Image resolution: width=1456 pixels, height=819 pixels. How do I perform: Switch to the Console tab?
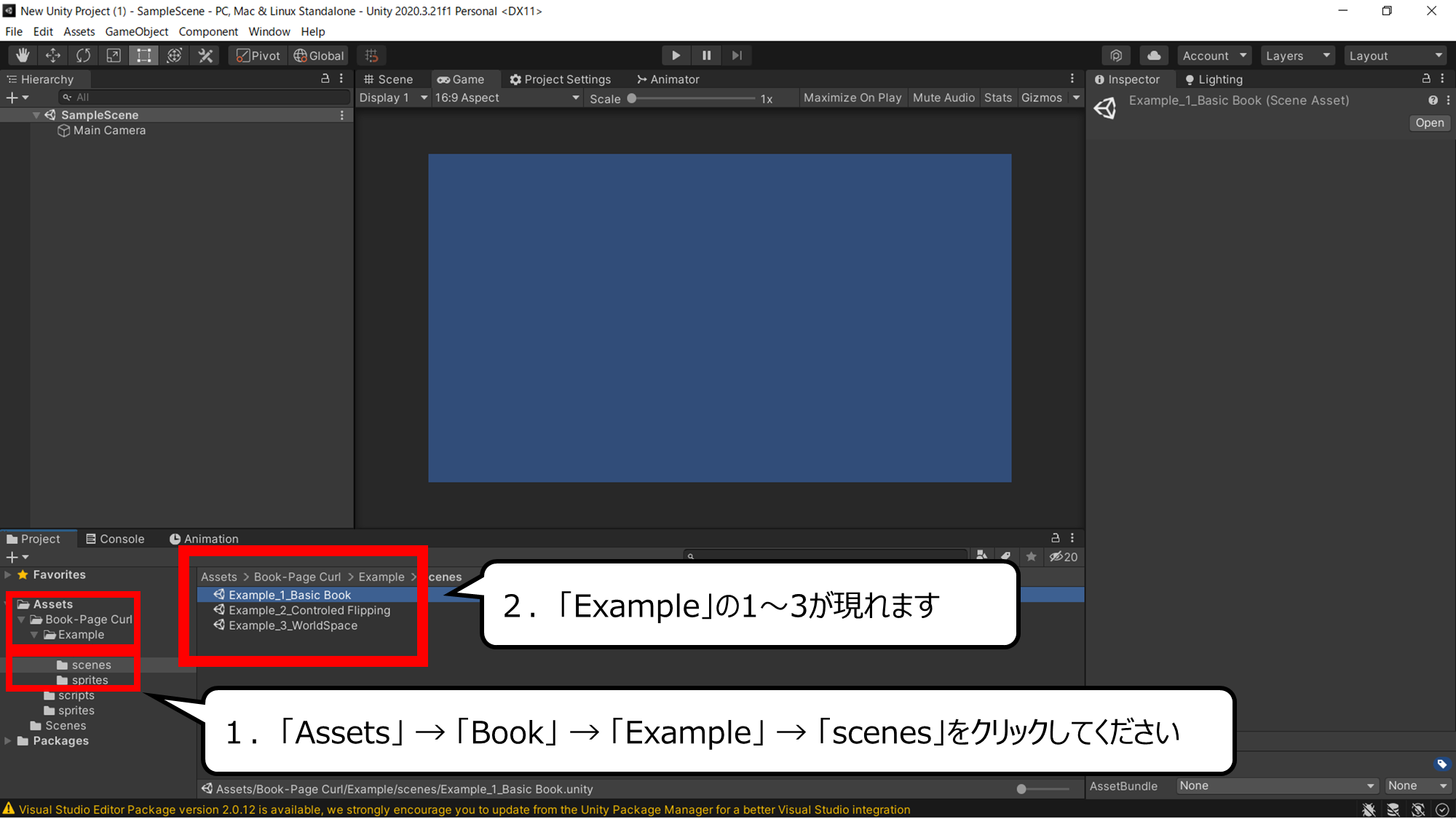(115, 539)
